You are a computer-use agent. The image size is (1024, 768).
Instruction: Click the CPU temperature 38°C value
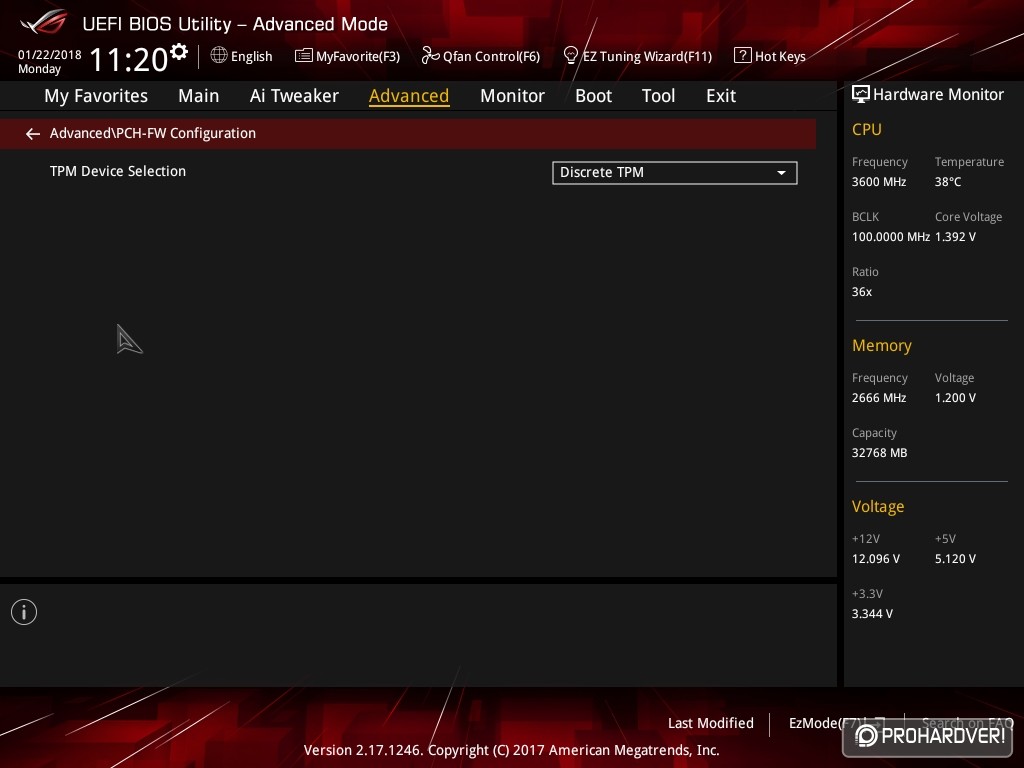click(x=948, y=182)
